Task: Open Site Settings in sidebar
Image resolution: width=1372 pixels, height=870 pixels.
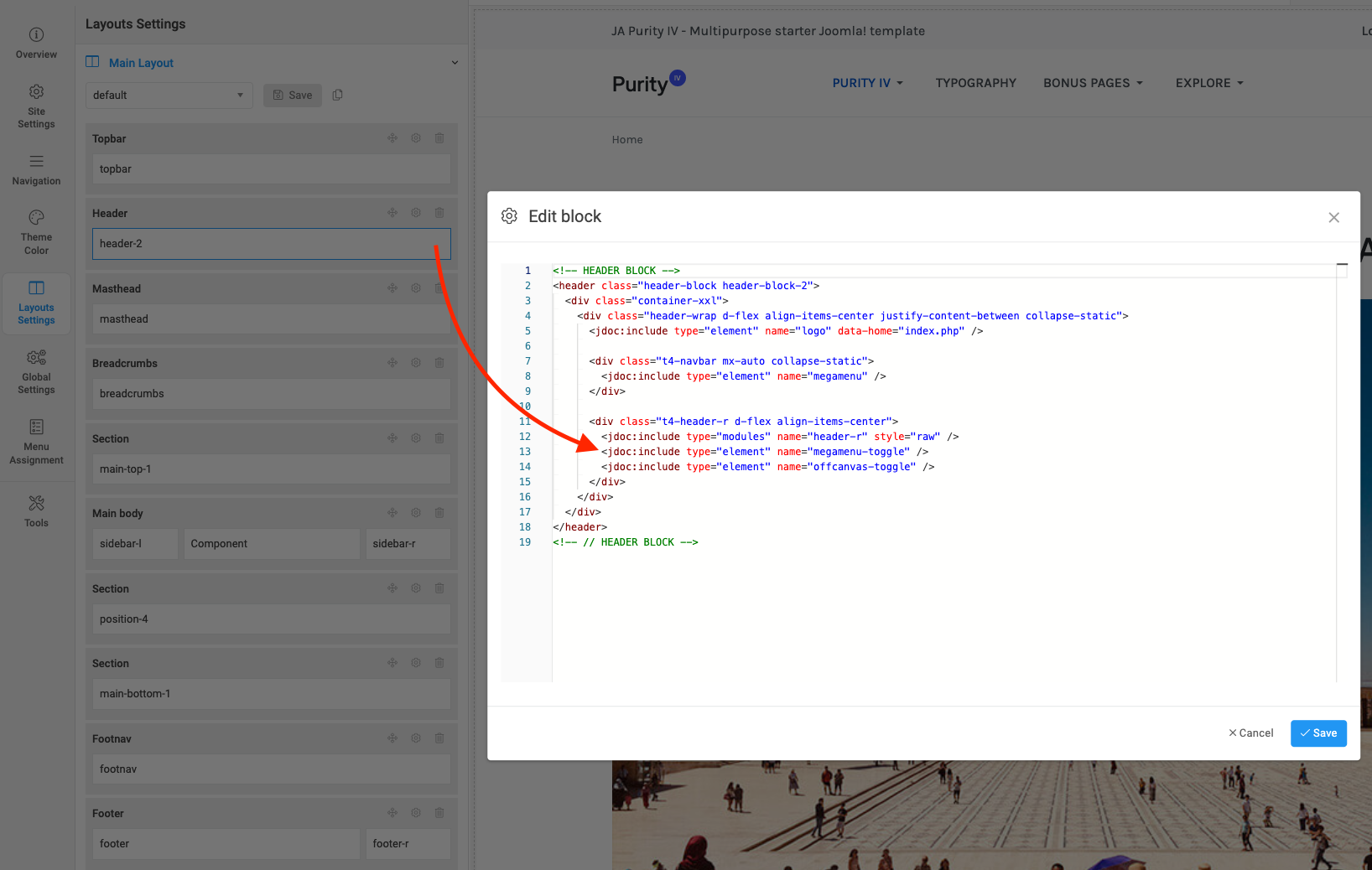Action: 36,106
